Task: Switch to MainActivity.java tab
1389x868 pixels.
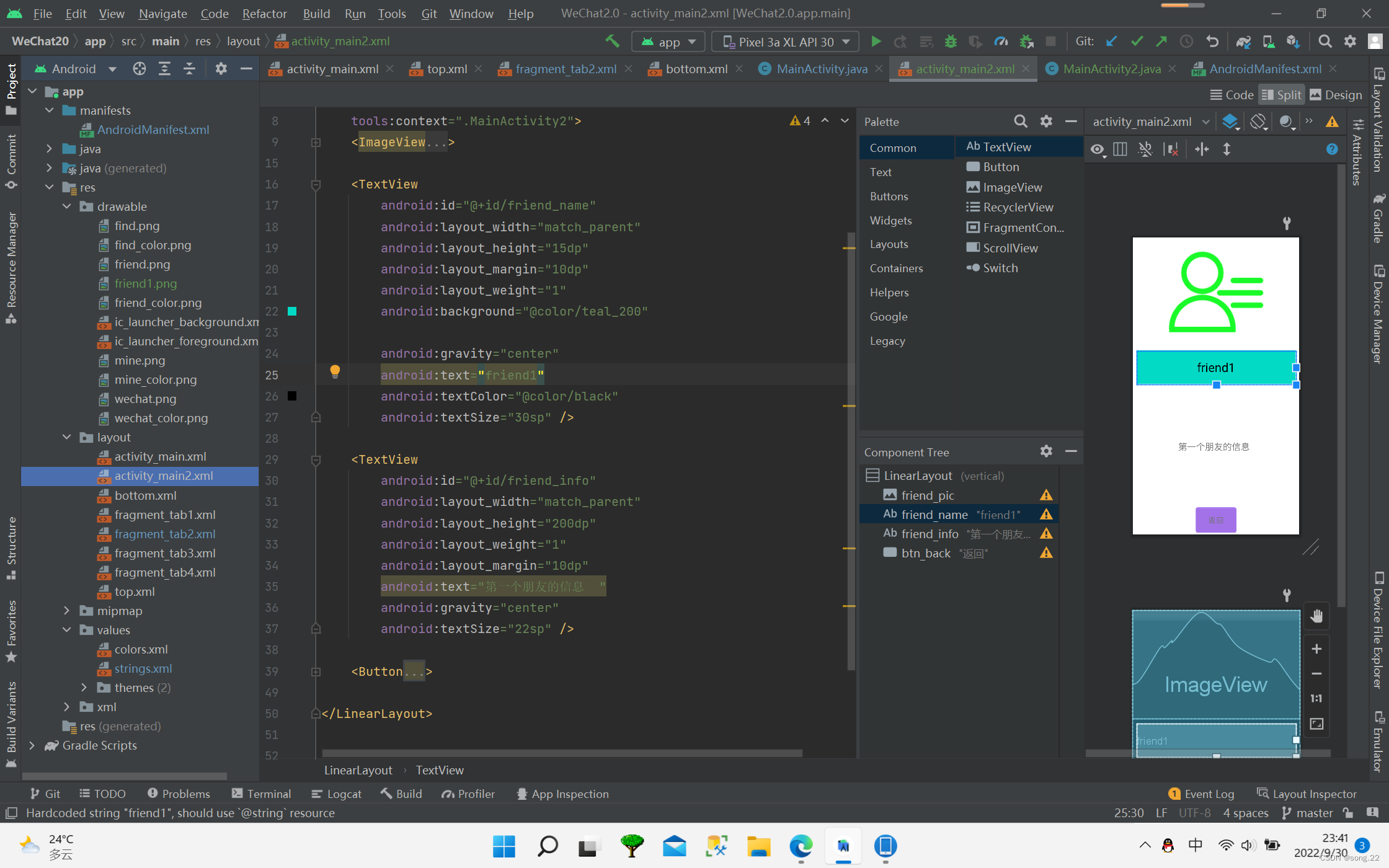Action: pos(822,69)
